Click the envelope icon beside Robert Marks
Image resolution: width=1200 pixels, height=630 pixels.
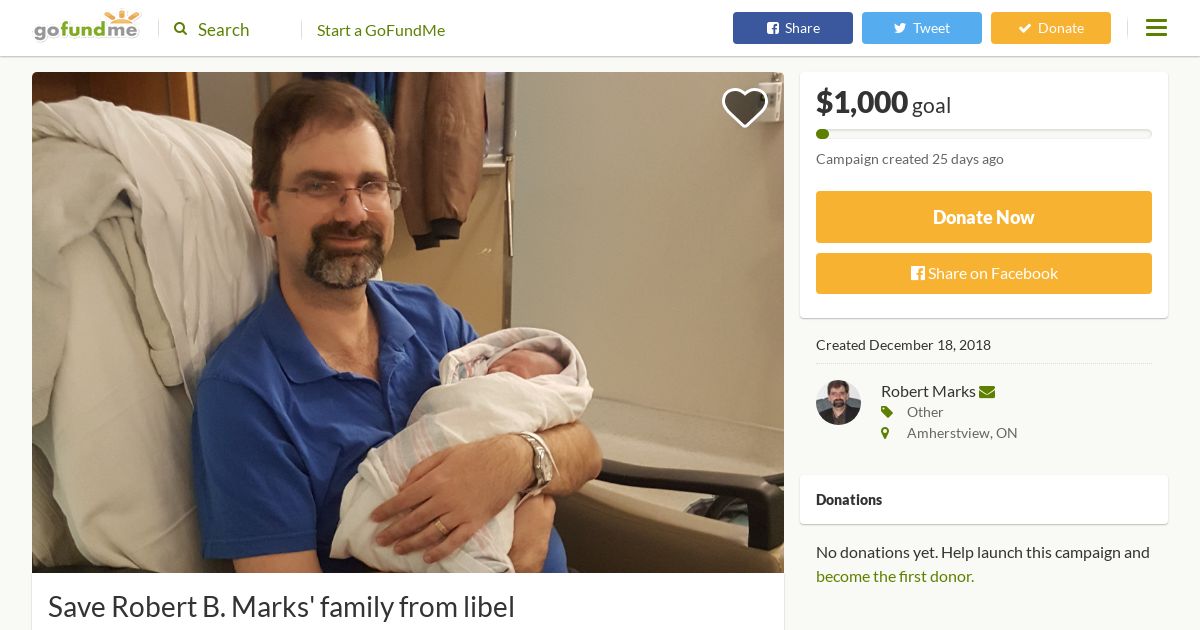(987, 392)
